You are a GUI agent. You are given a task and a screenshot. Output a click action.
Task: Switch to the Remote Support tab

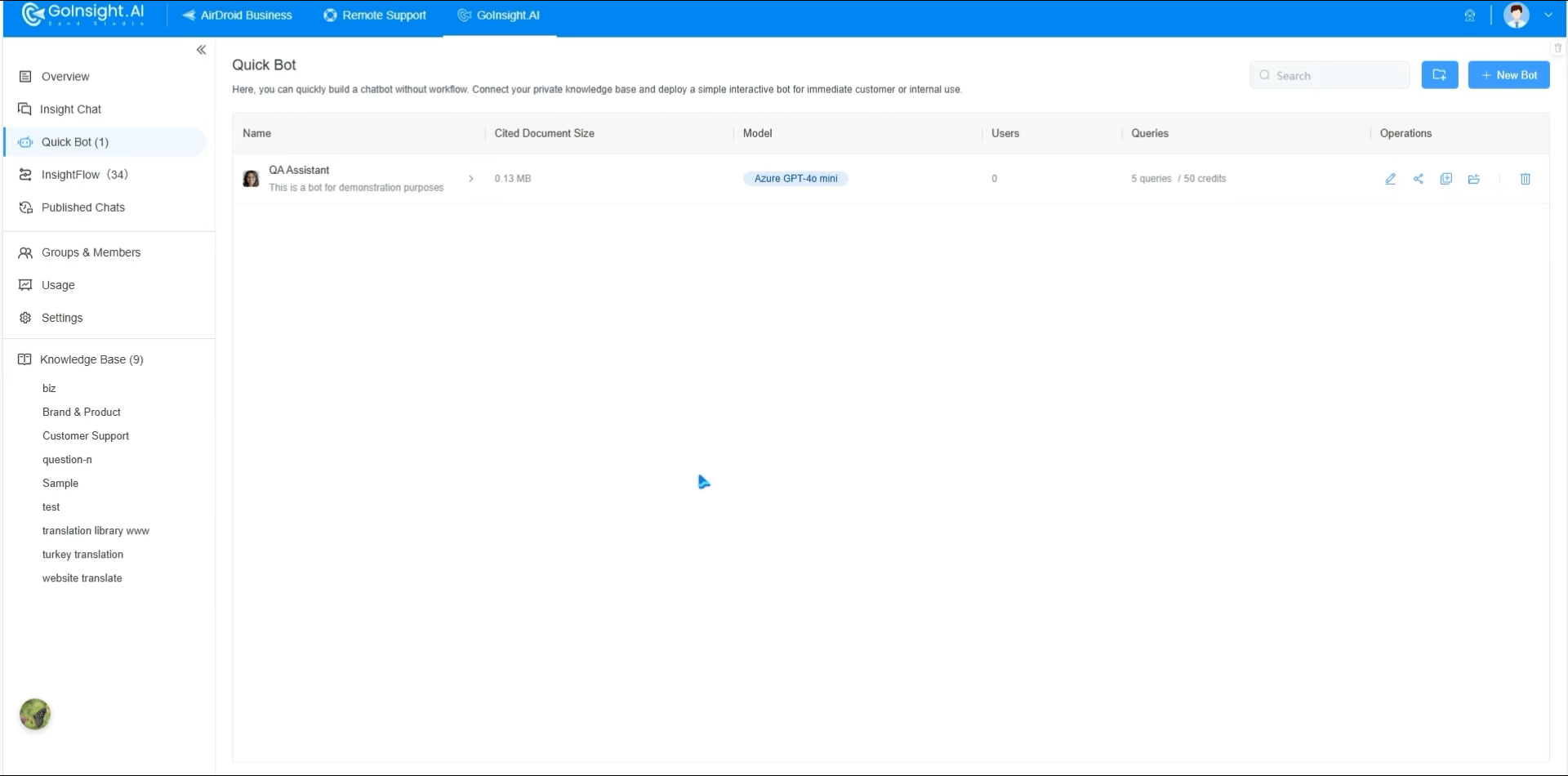pos(375,16)
